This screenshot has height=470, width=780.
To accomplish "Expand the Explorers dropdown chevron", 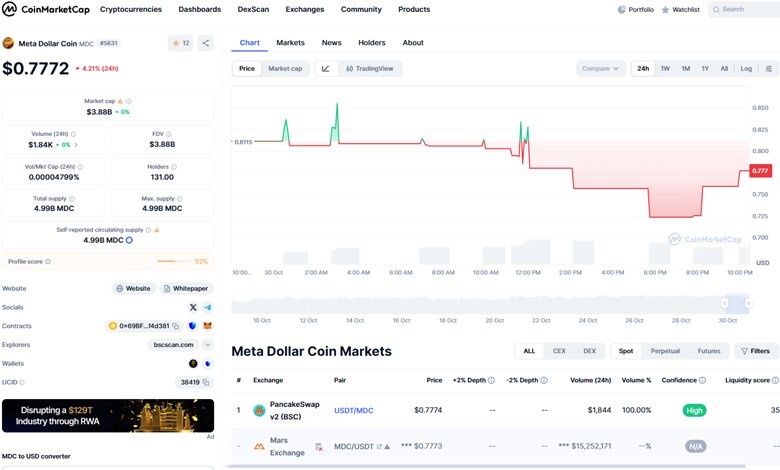I will [208, 345].
